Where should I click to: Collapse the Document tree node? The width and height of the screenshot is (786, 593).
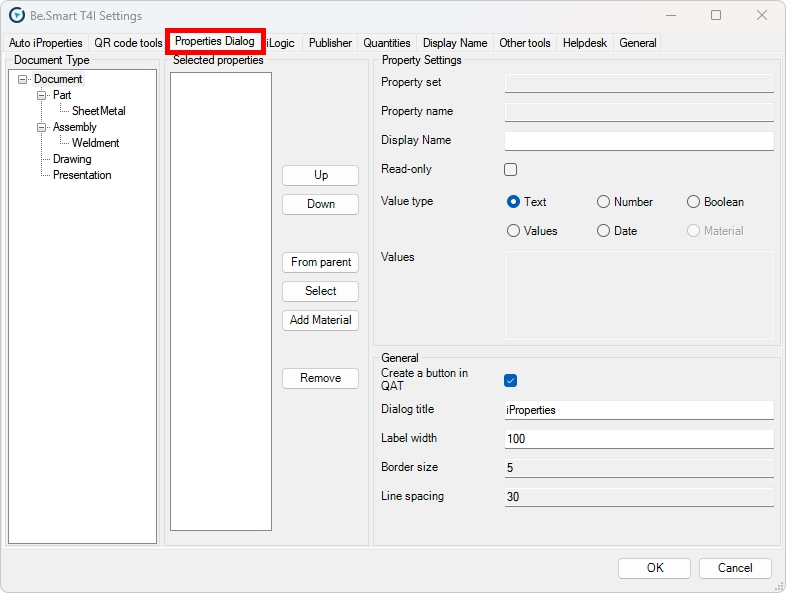click(x=23, y=79)
